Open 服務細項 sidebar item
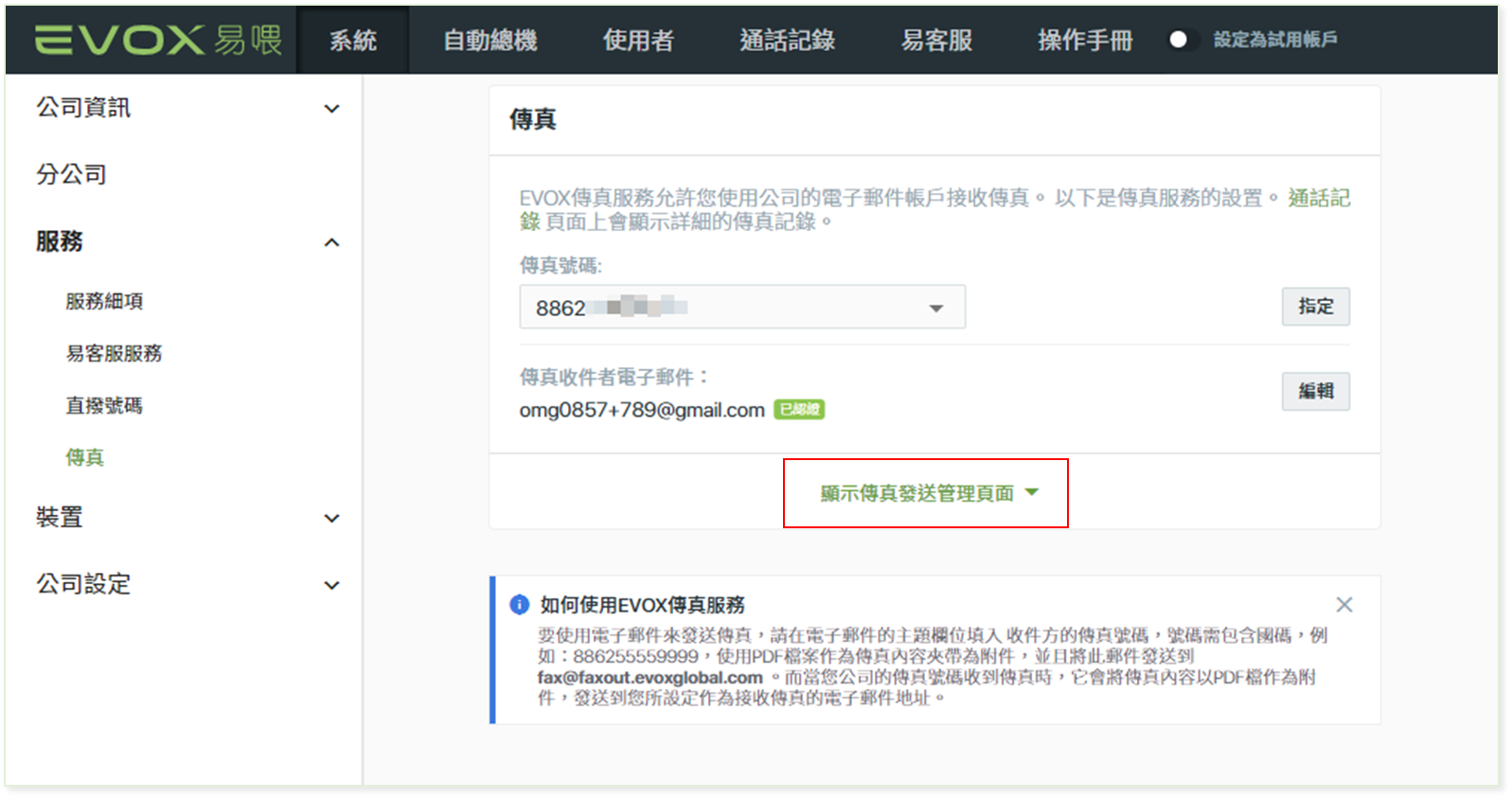The image size is (1512, 799). point(104,301)
